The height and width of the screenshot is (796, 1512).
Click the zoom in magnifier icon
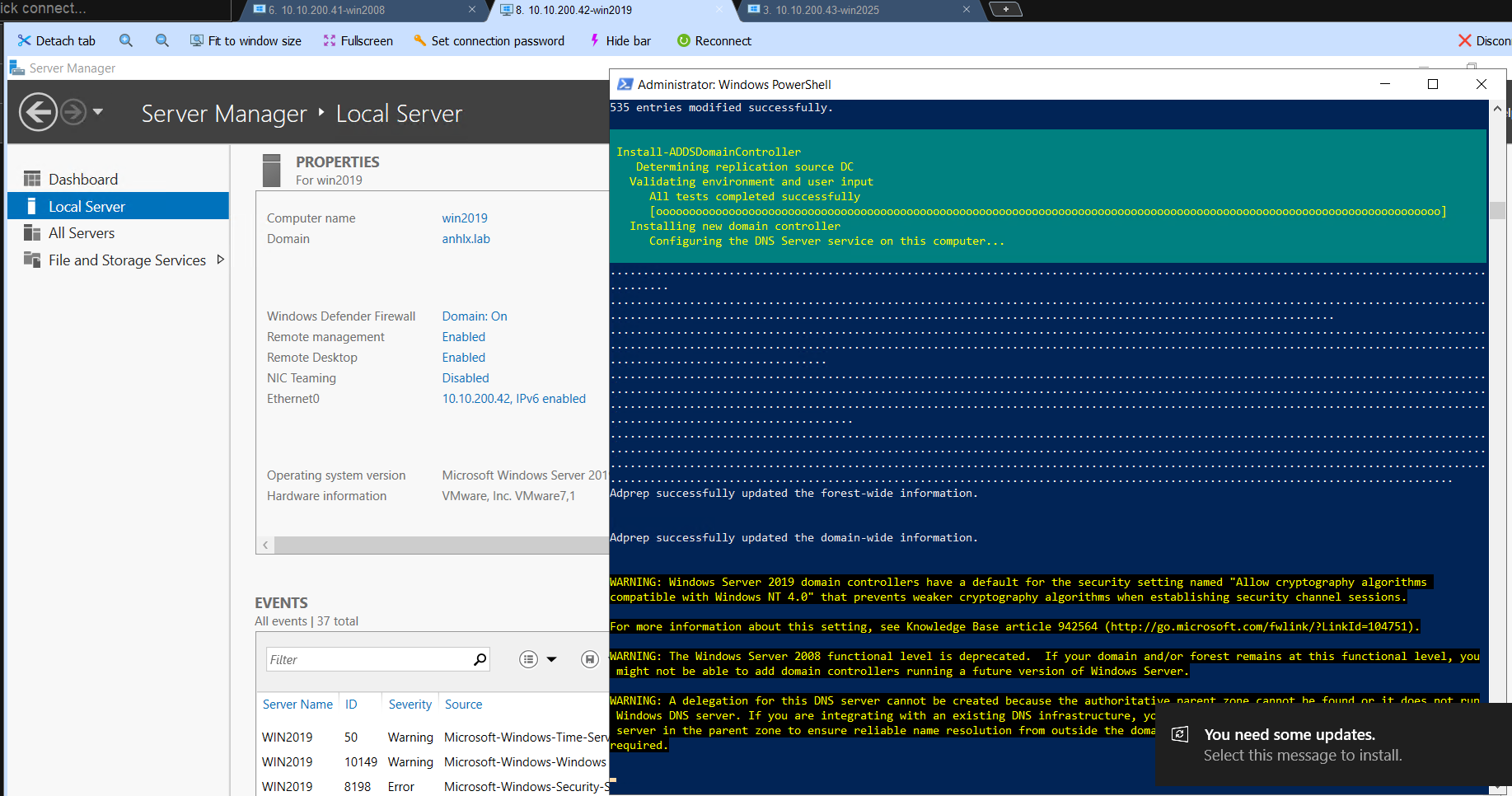[126, 40]
